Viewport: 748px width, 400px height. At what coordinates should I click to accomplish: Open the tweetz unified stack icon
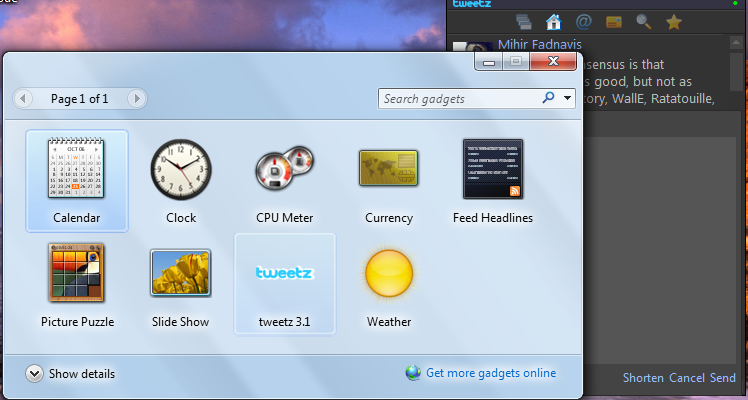click(x=524, y=22)
